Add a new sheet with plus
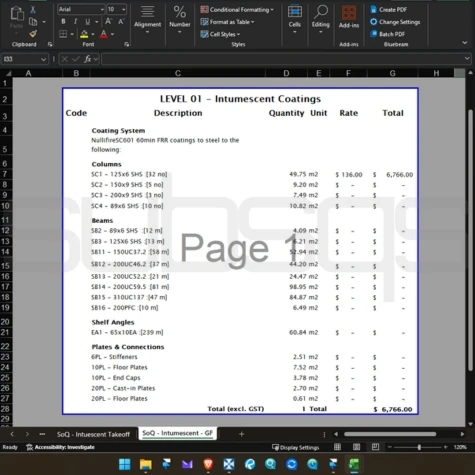Image resolution: width=475 pixels, height=475 pixels. click(242, 434)
